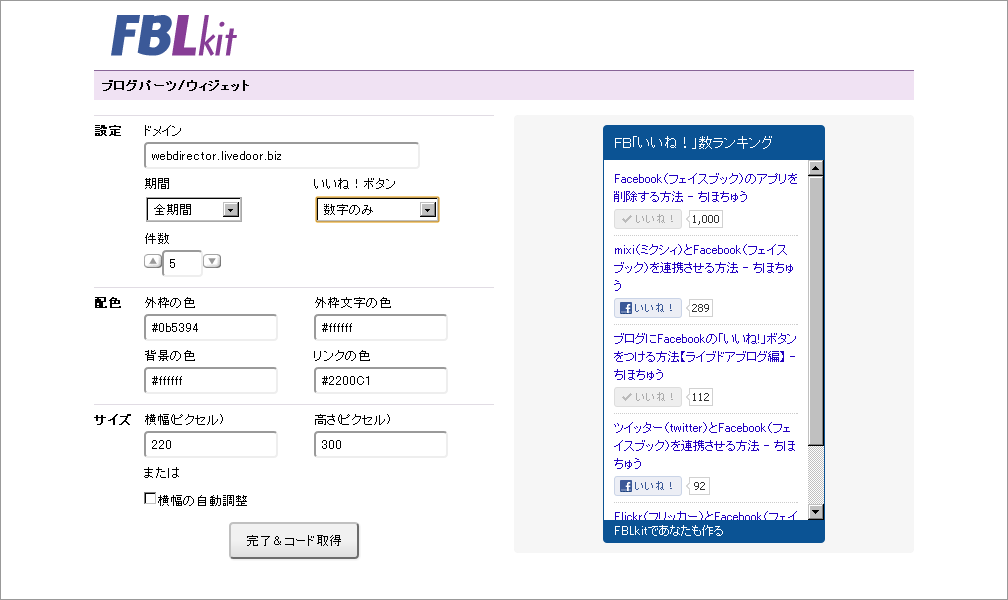
Task: Edit the domain input field
Action: pyautogui.click(x=282, y=156)
